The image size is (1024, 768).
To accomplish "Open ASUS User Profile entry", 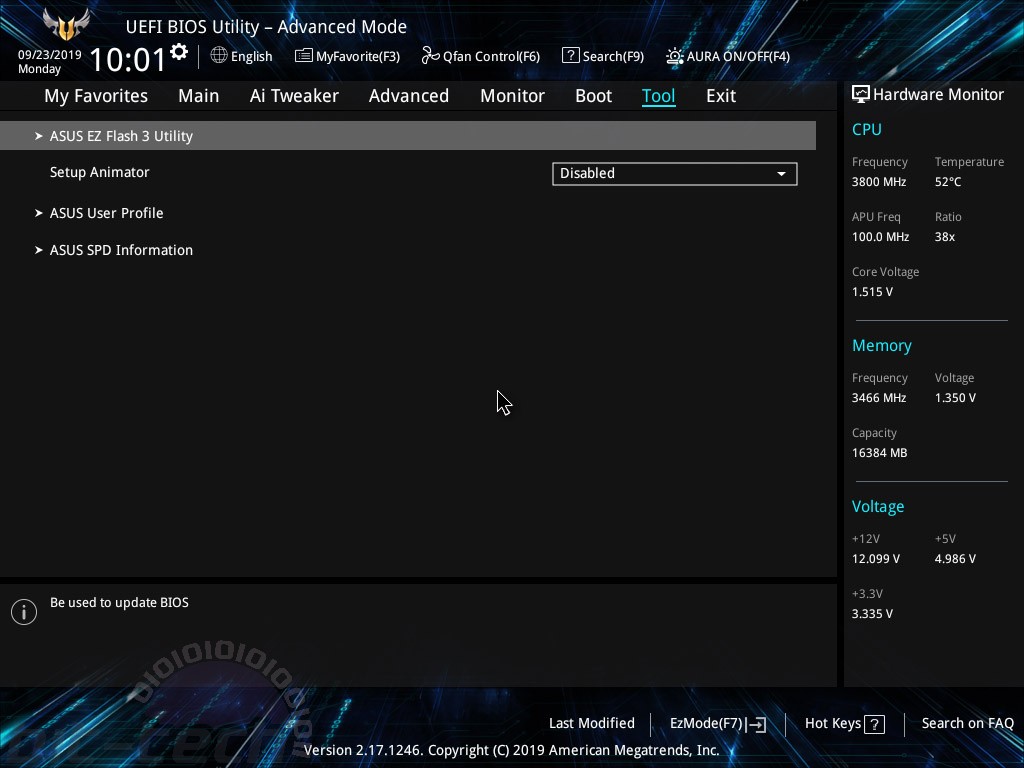I will [106, 213].
